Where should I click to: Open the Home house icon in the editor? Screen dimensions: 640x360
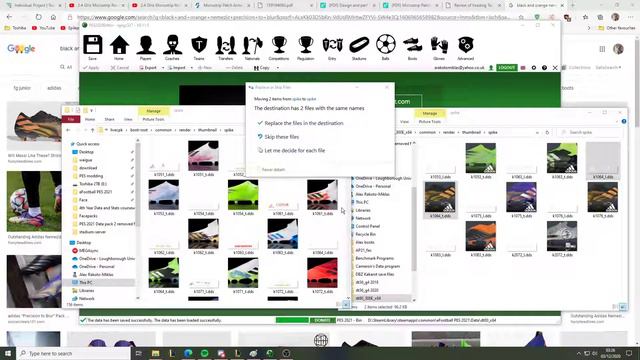pos(119,44)
